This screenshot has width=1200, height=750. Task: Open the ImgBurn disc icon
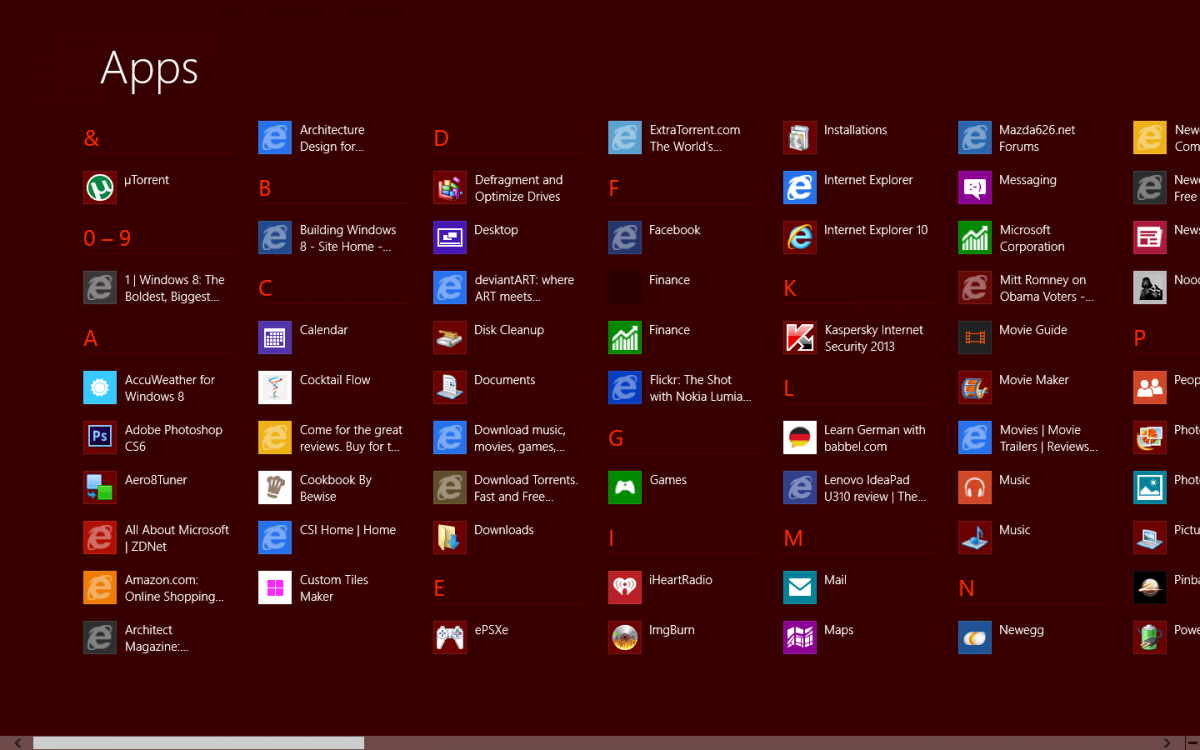(x=625, y=638)
